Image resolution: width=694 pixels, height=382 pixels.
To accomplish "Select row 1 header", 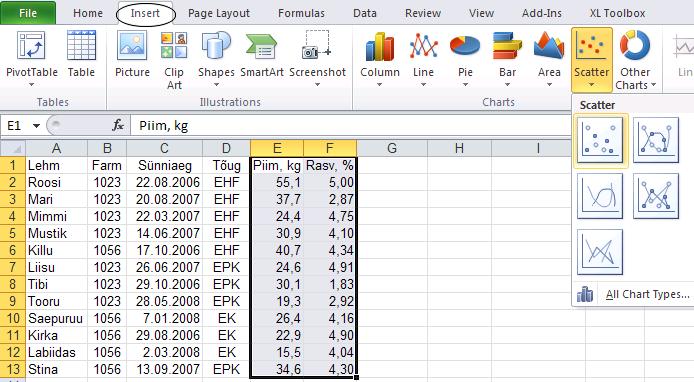I will coord(13,166).
